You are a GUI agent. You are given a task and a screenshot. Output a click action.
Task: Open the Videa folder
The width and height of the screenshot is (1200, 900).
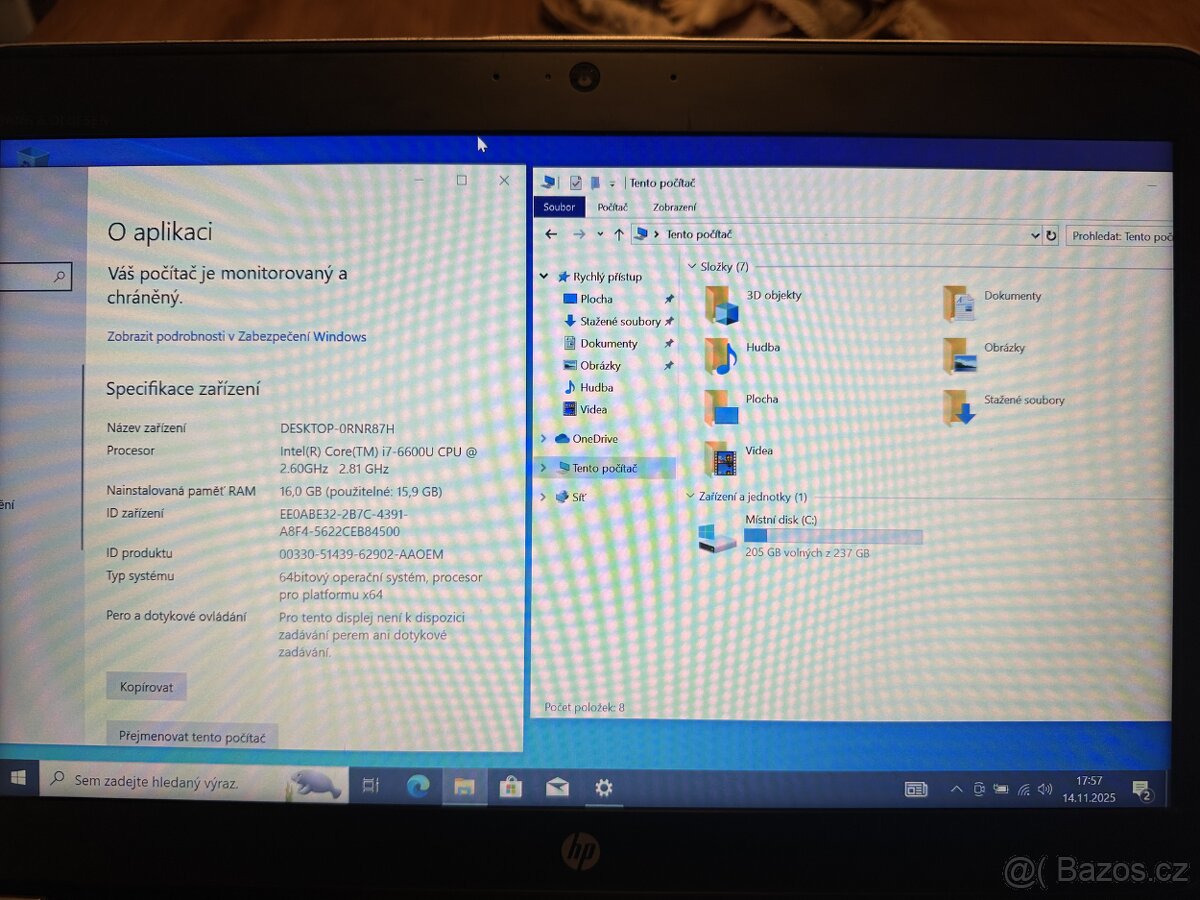(x=722, y=460)
